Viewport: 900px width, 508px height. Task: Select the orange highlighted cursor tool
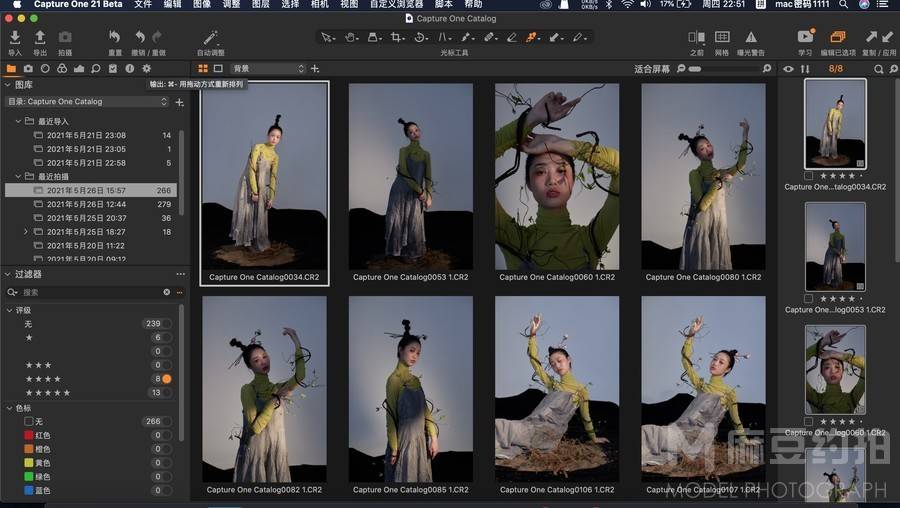[x=532, y=37]
